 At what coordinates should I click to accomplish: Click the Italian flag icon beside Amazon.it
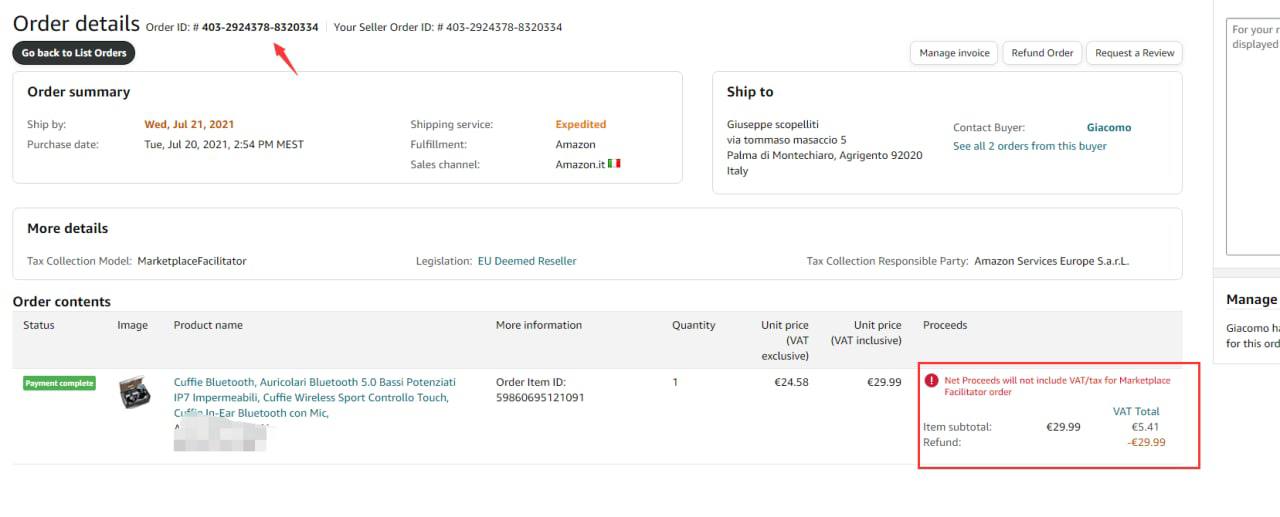point(614,164)
